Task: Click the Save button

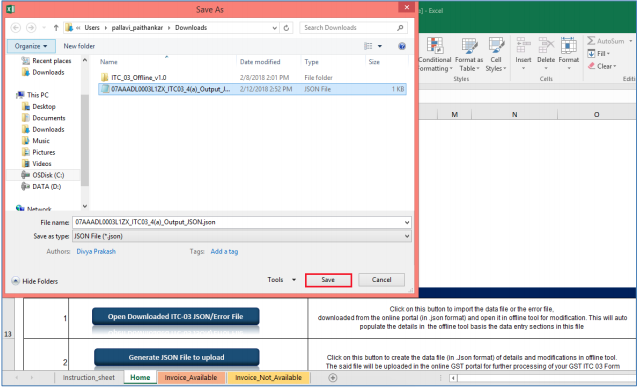Action: point(328,280)
